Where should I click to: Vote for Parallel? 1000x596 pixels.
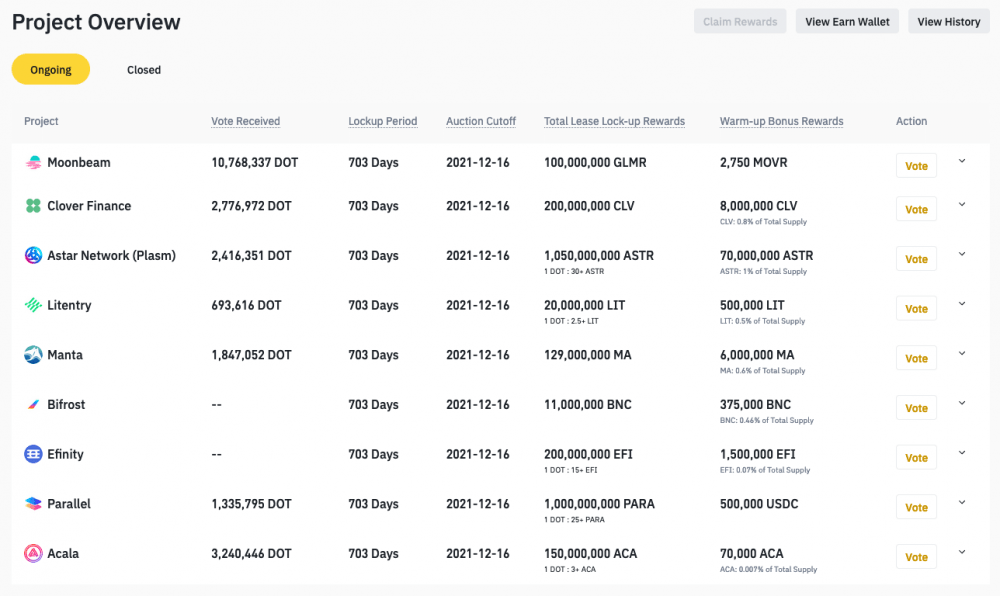916,507
